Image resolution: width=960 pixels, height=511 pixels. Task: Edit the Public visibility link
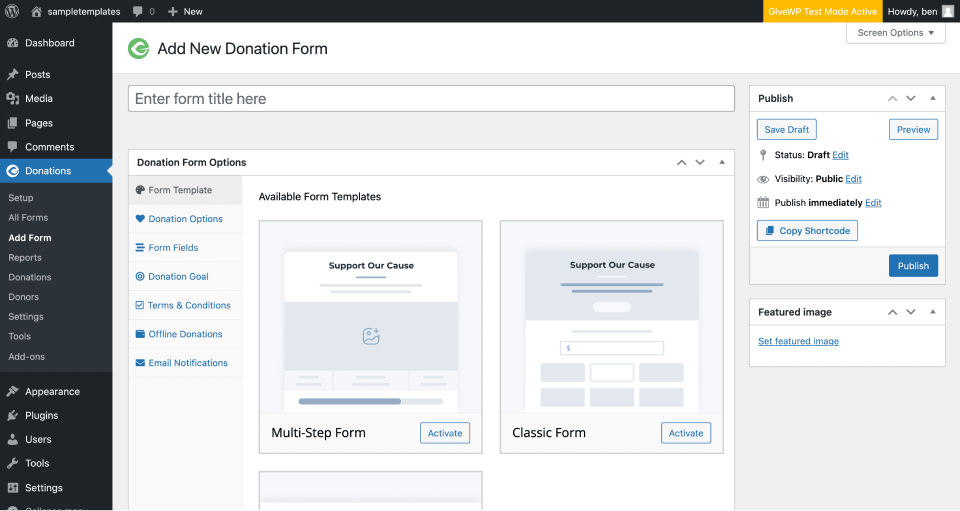853,179
